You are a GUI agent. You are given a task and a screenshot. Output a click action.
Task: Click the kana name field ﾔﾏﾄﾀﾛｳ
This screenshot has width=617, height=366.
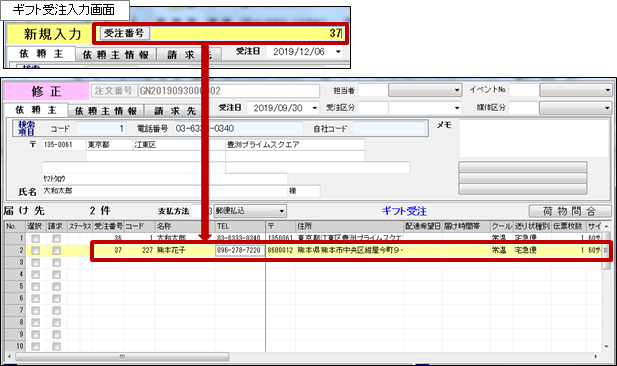point(165,179)
